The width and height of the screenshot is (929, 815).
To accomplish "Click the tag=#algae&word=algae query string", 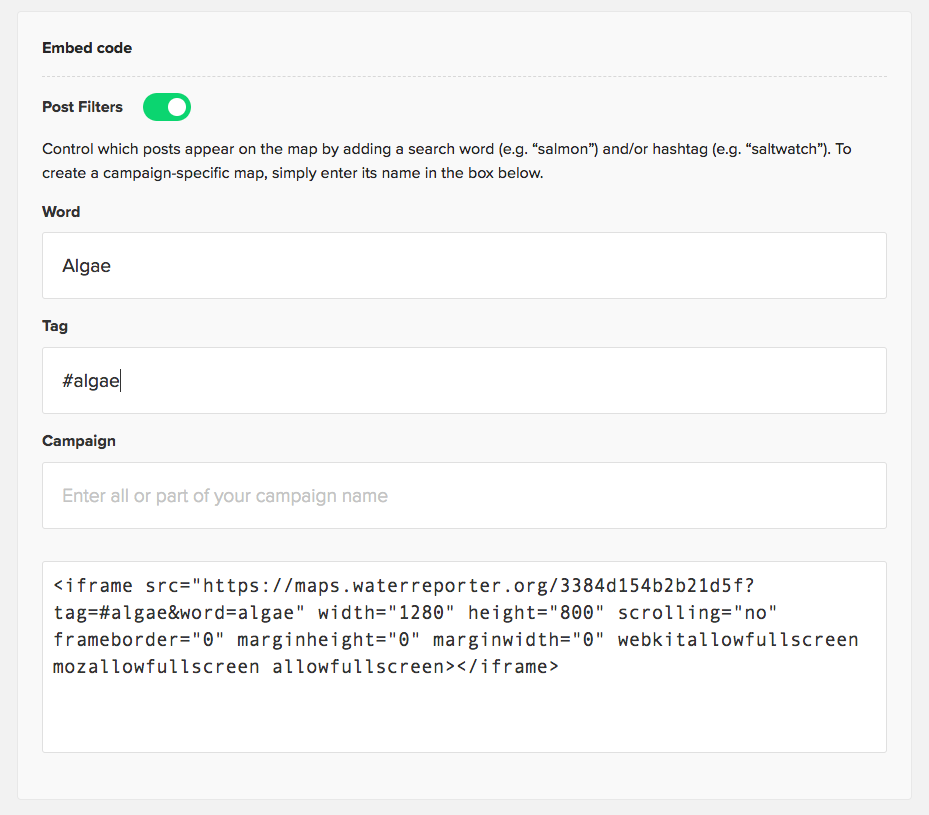I will [174, 612].
